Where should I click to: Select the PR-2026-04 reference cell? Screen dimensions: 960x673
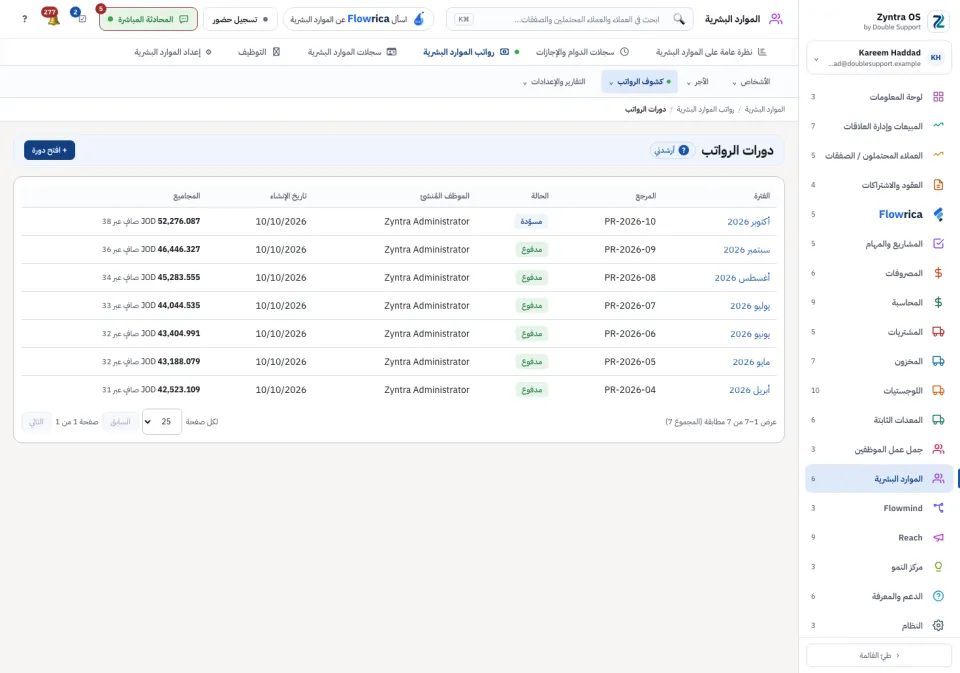click(629, 390)
